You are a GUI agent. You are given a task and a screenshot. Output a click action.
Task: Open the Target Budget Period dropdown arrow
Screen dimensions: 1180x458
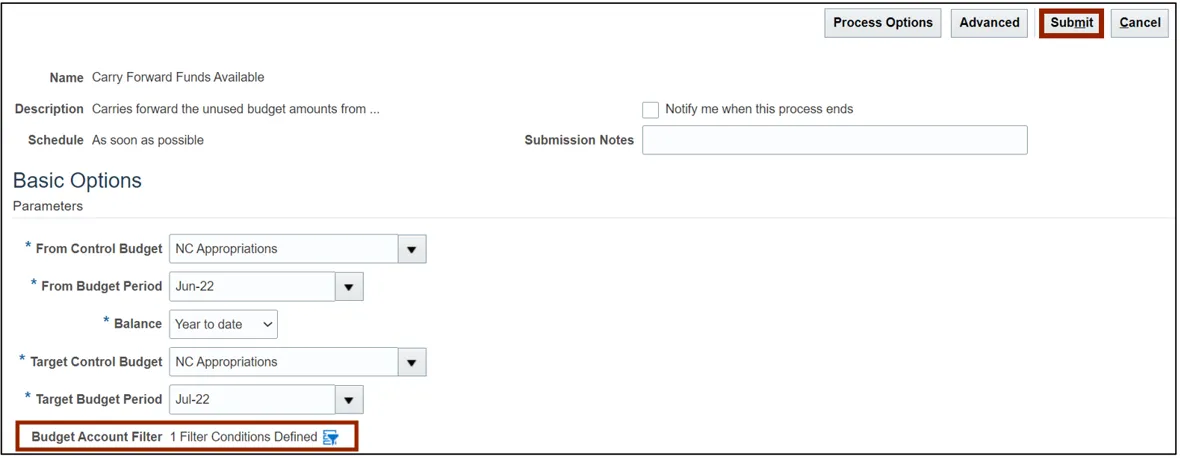coord(348,400)
